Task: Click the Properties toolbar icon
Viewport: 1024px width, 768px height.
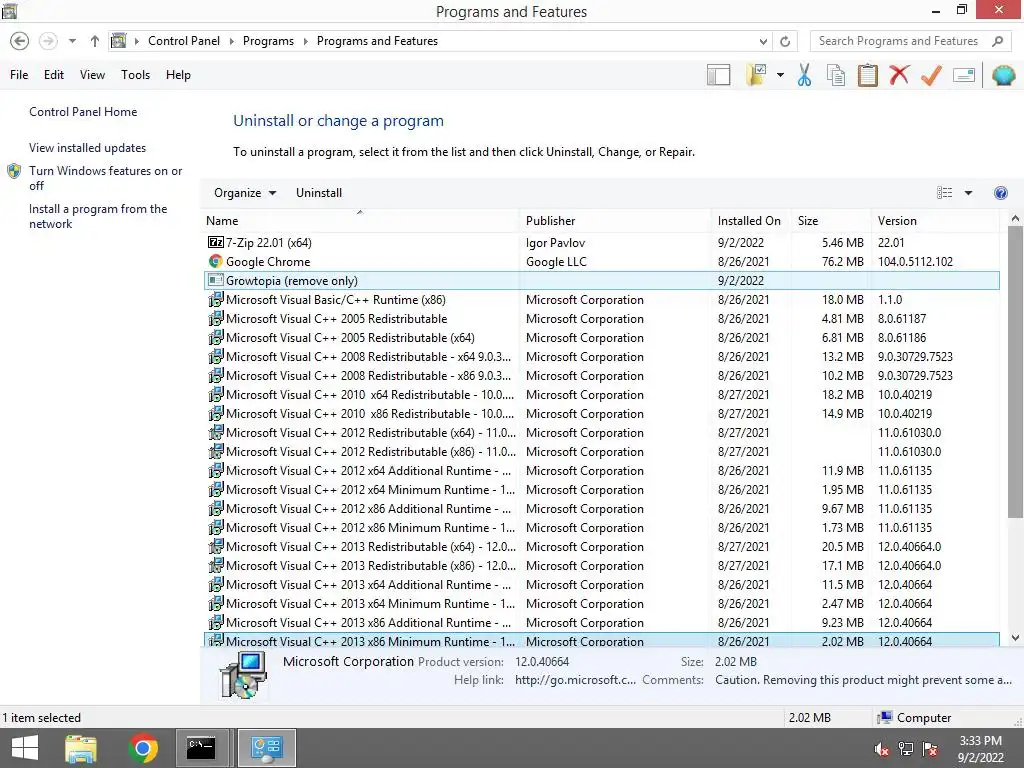Action: (964, 75)
